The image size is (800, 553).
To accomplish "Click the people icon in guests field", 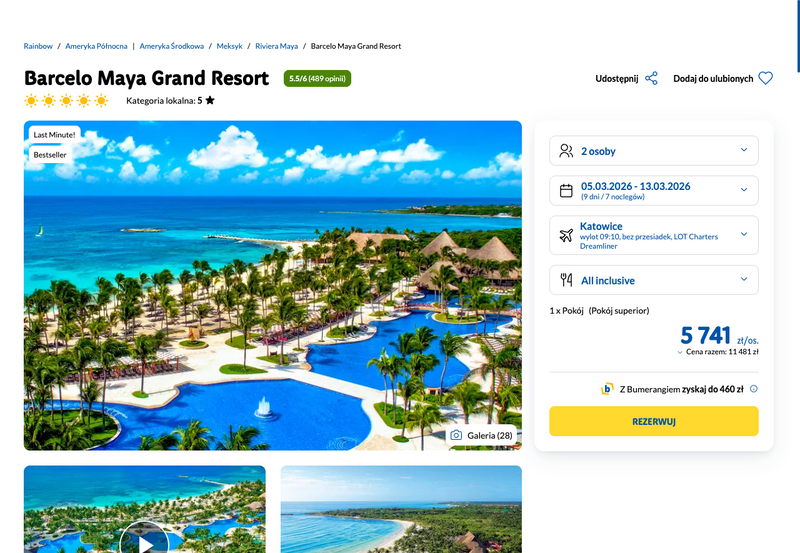I will 566,150.
